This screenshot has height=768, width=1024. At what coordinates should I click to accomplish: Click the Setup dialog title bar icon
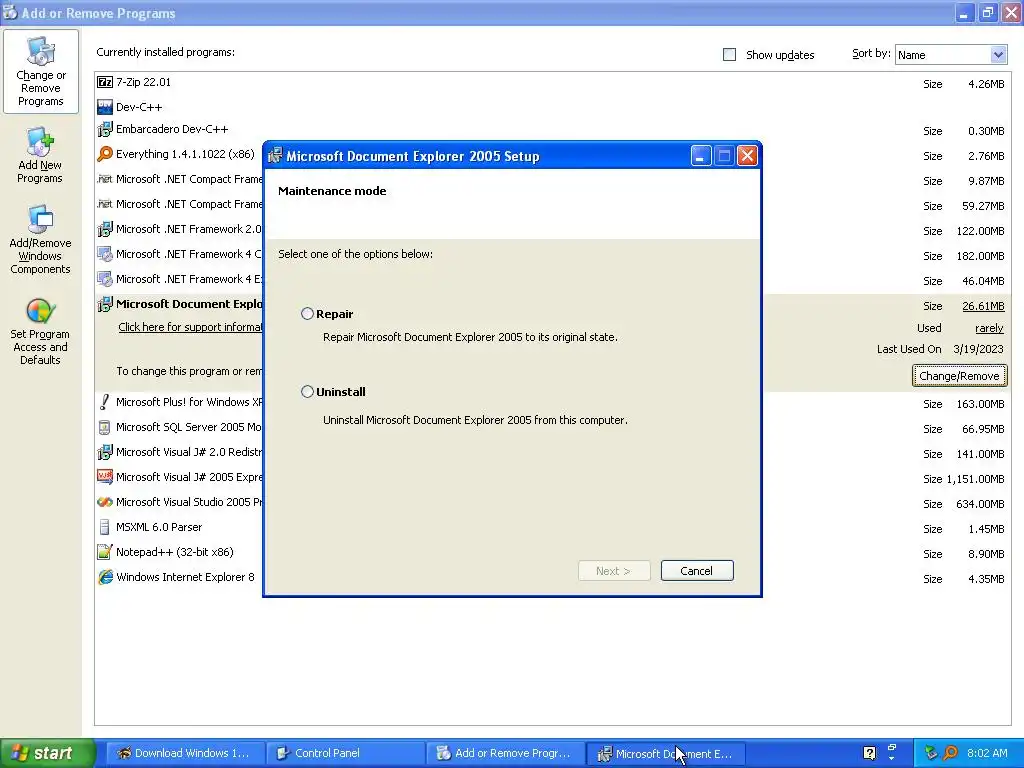point(275,155)
